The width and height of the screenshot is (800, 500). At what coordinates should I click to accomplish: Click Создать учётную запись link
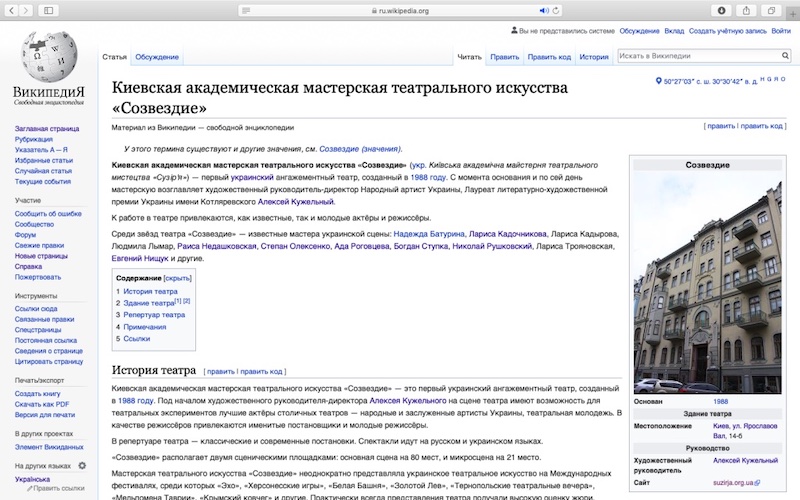click(728, 31)
